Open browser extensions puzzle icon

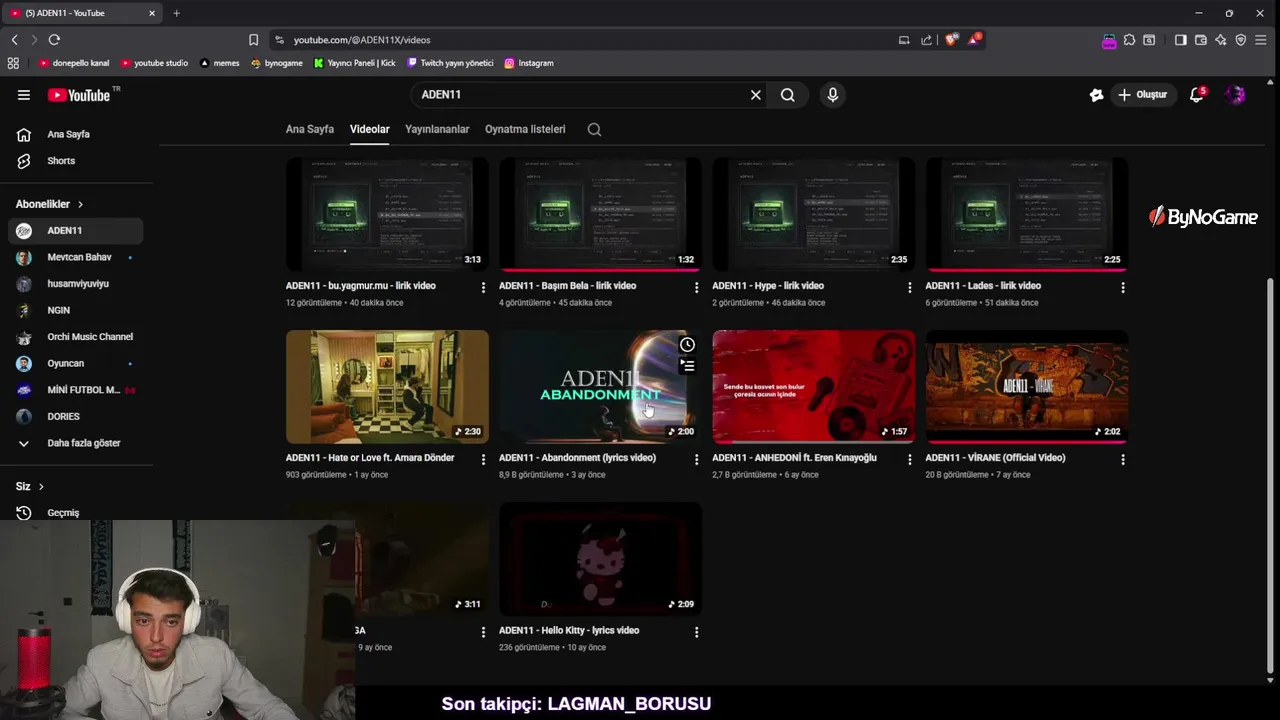(x=1129, y=40)
